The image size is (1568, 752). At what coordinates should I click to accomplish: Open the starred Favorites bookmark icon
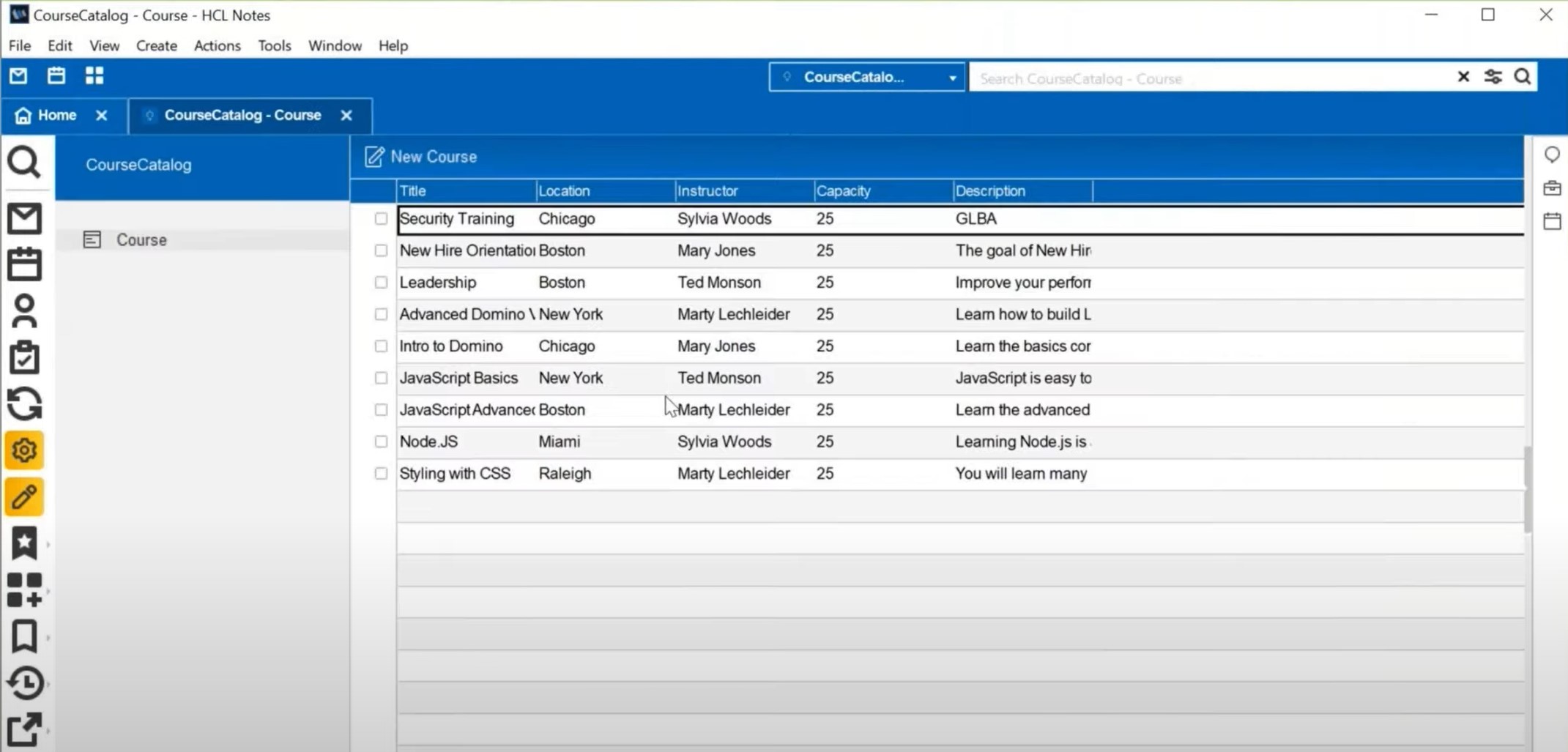click(24, 543)
